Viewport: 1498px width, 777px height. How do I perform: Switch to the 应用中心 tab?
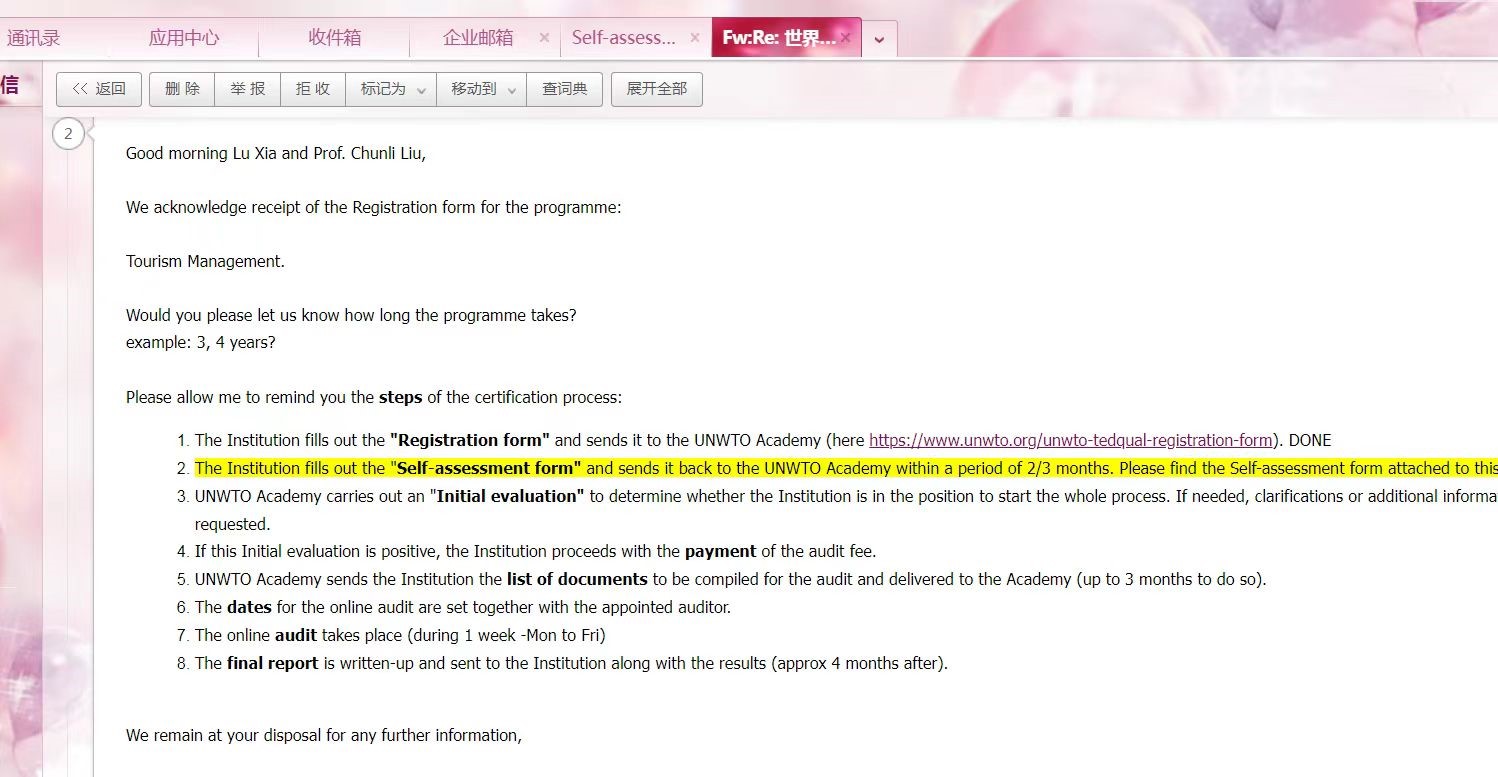pyautogui.click(x=184, y=38)
